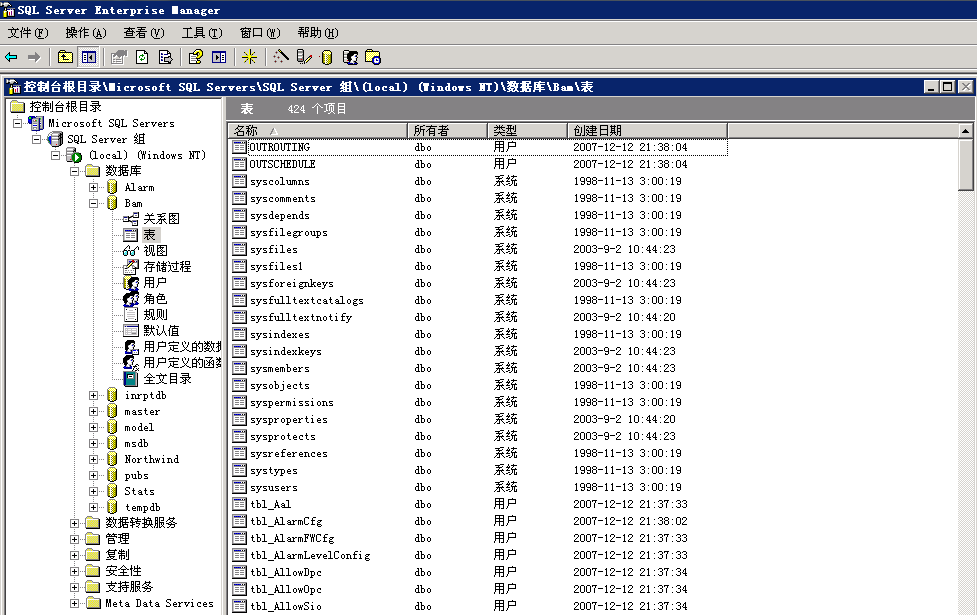This screenshot has width=977, height=615.
Task: Select 默认值 in the tree
Action: tap(161, 330)
